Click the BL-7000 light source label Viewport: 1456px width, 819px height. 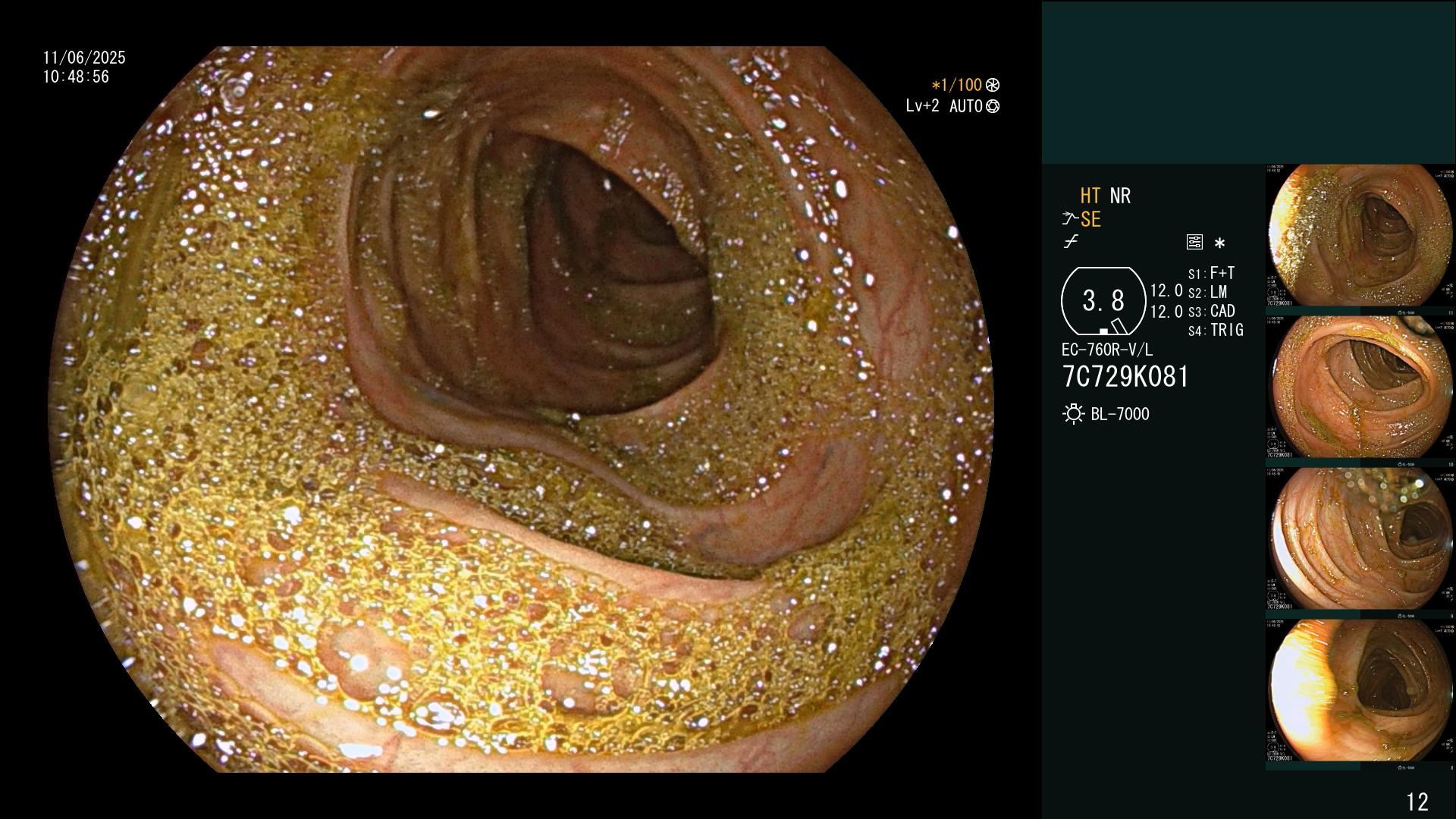click(x=1120, y=414)
